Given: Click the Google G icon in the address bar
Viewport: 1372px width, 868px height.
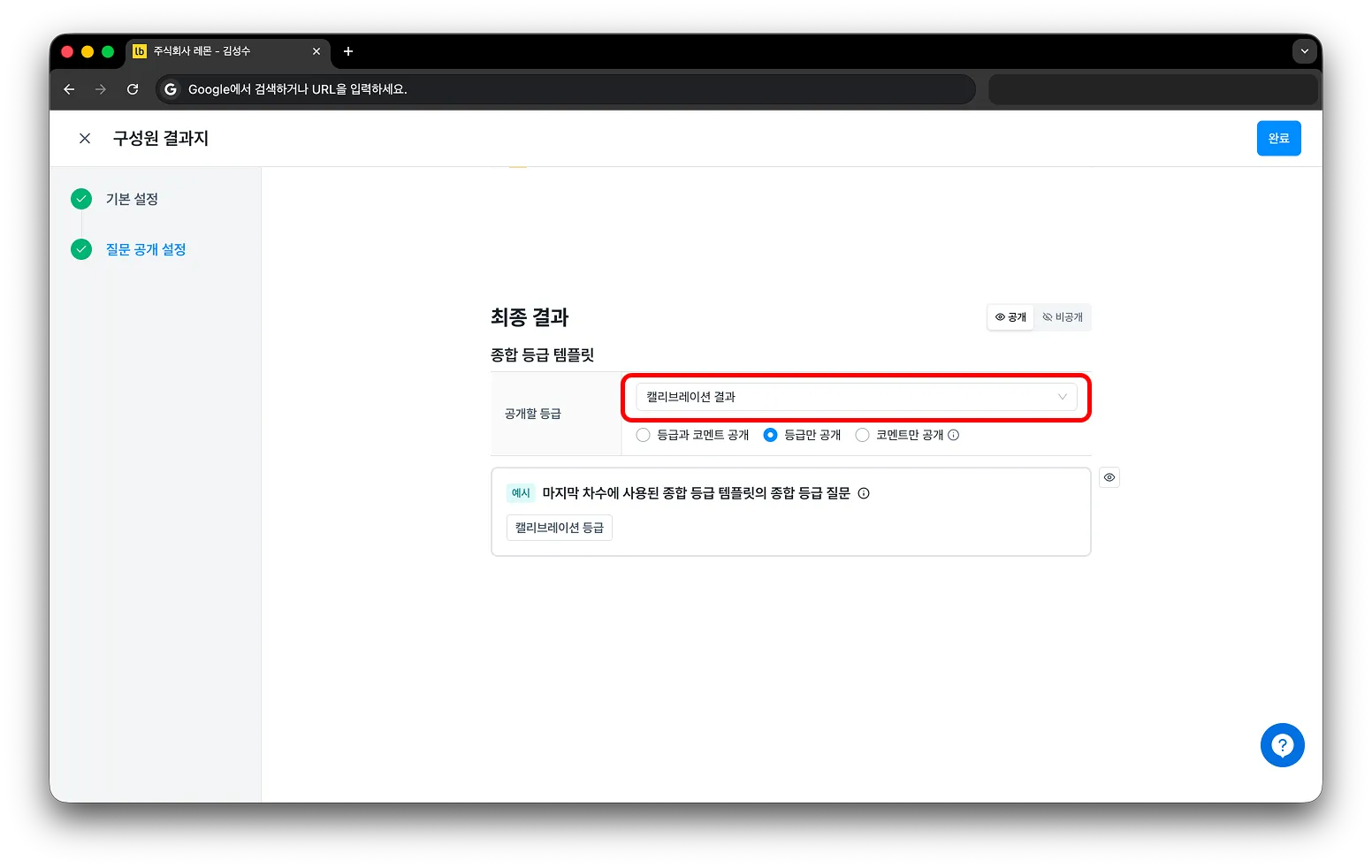Looking at the screenshot, I should pos(171,89).
